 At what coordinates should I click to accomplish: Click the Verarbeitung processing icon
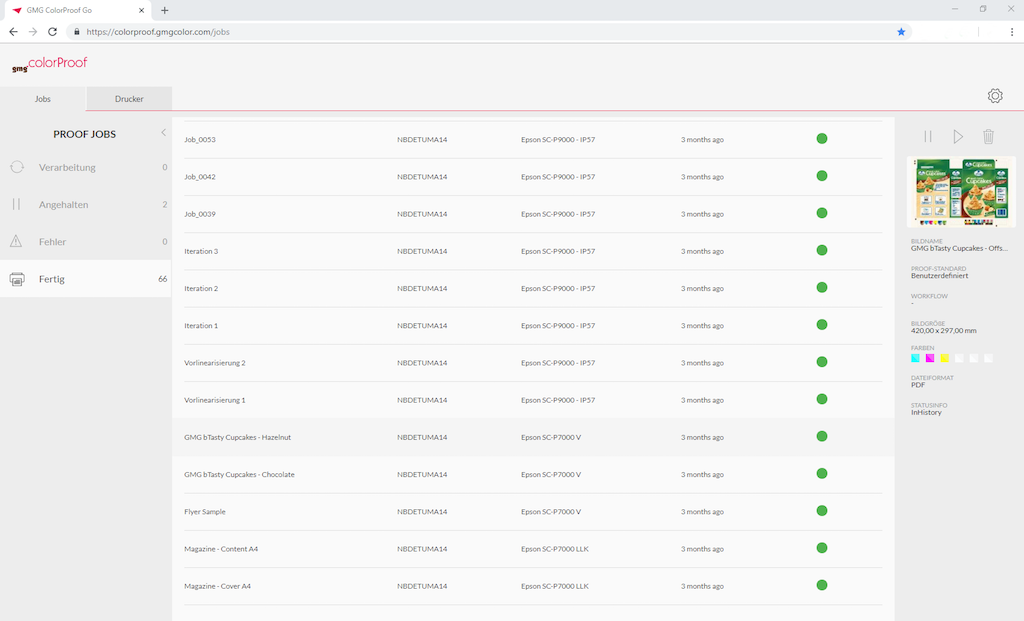click(17, 167)
